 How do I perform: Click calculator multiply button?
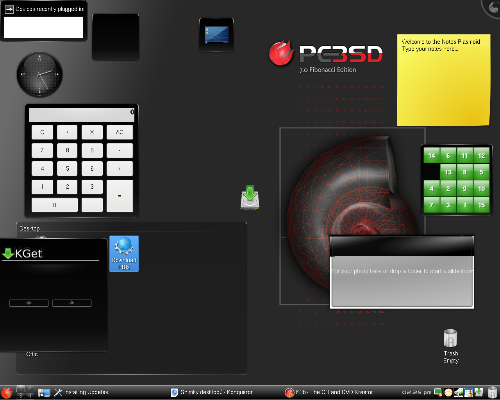92,132
